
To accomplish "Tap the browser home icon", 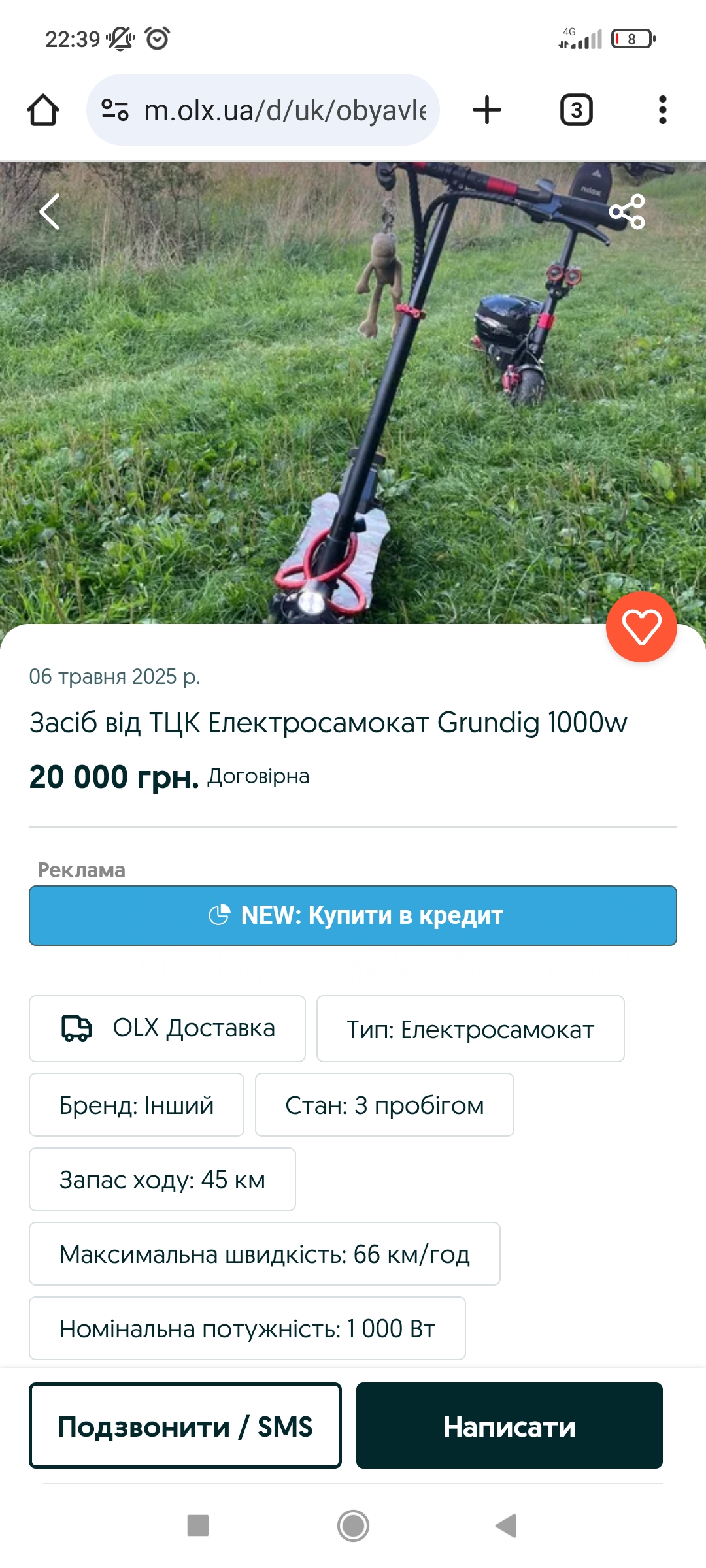I will point(43,110).
